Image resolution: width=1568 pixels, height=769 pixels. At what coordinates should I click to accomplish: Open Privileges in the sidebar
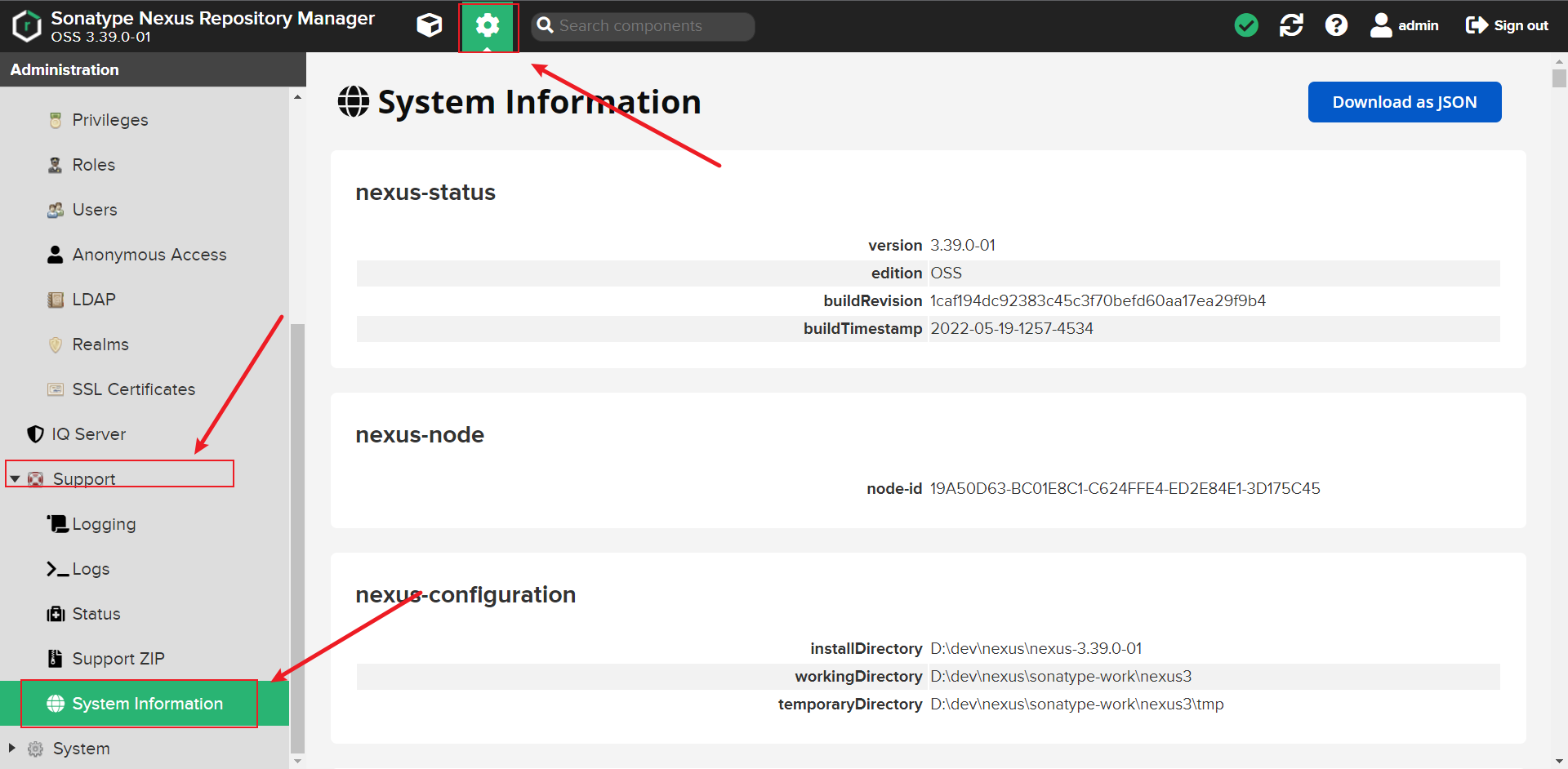pyautogui.click(x=110, y=120)
